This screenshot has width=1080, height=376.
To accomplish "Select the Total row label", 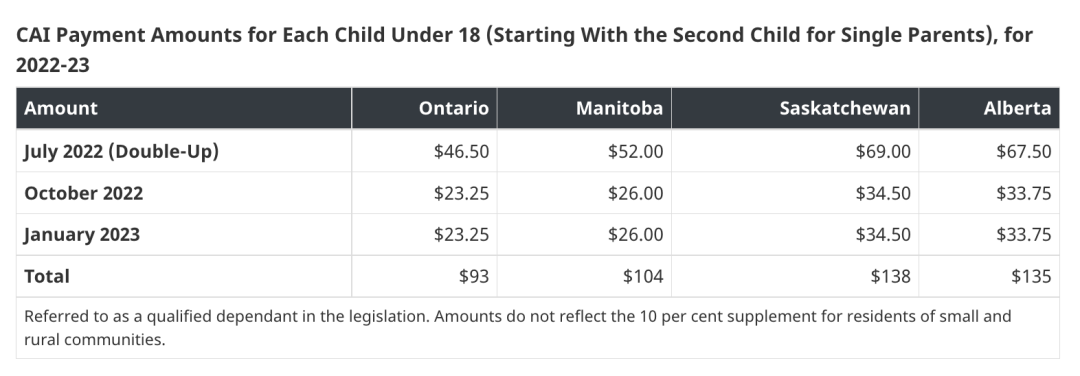I will (x=47, y=276).
